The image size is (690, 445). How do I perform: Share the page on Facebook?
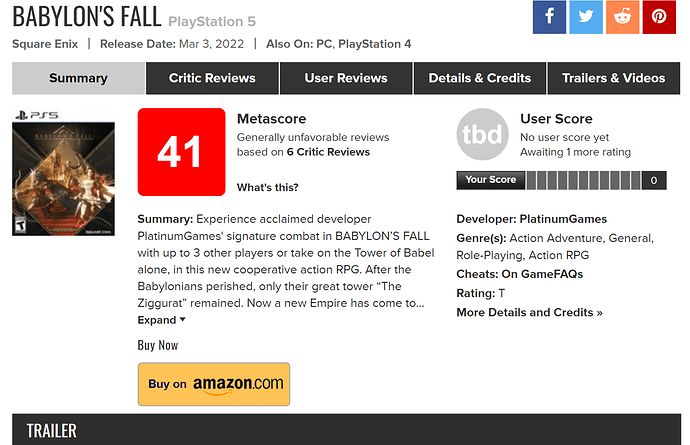point(550,18)
